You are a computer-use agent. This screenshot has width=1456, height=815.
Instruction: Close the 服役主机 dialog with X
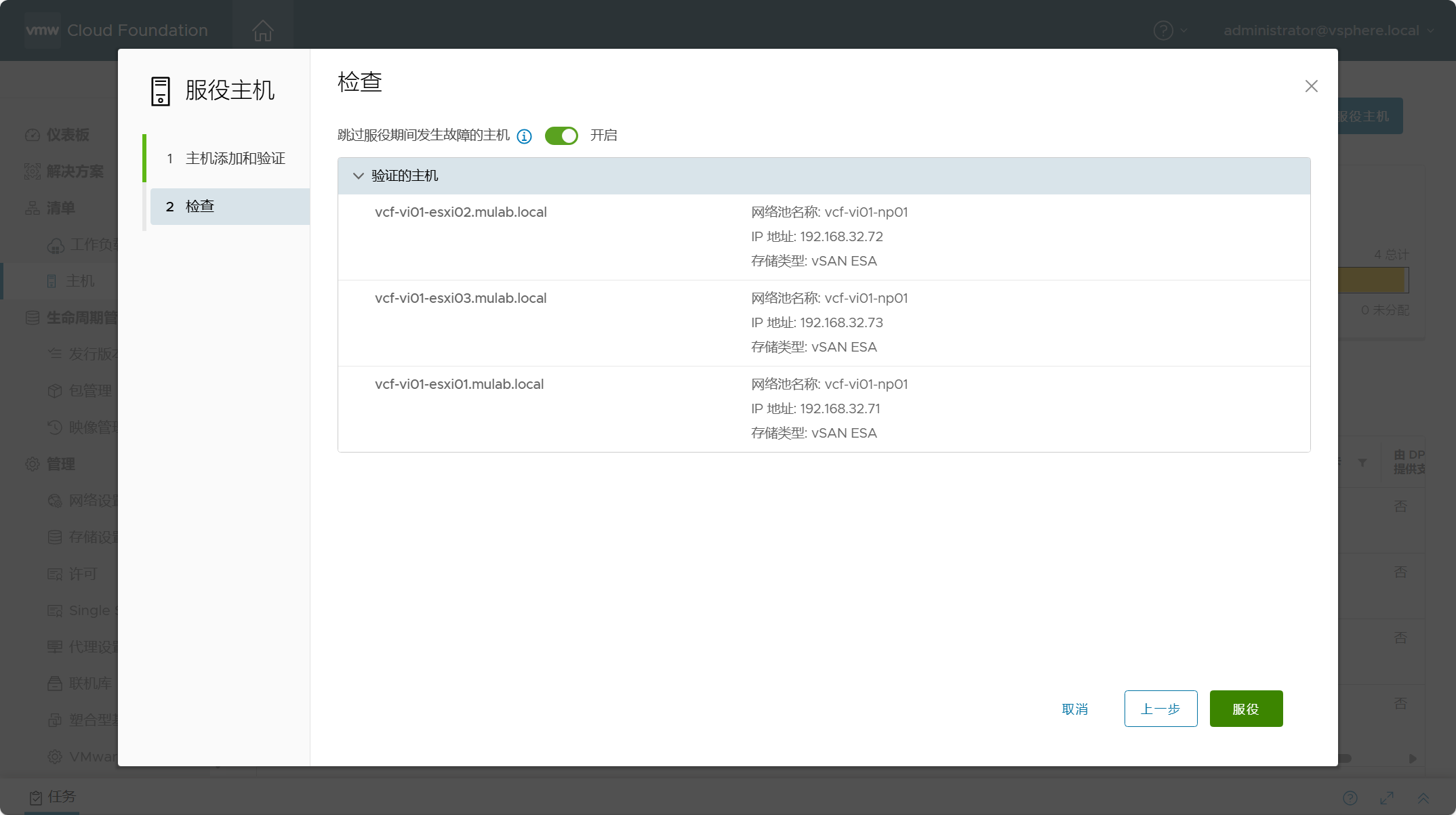tap(1311, 86)
